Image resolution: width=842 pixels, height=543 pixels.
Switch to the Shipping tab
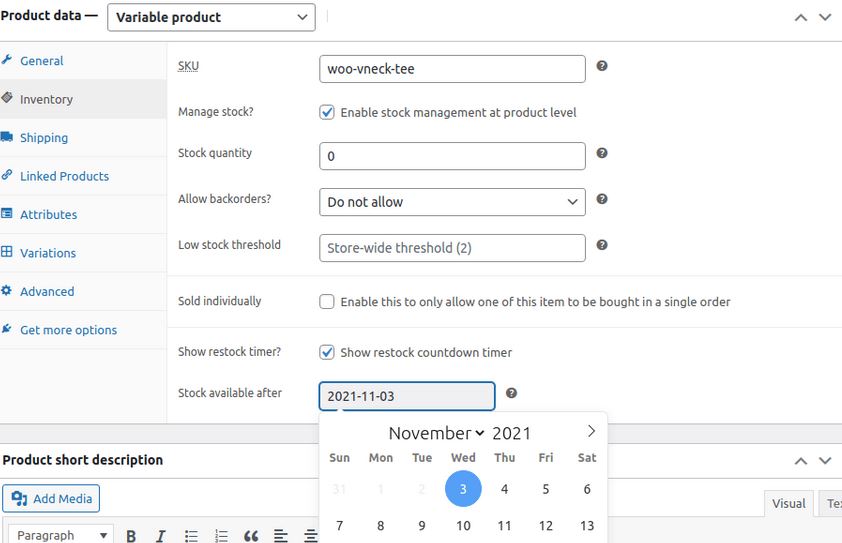44,137
